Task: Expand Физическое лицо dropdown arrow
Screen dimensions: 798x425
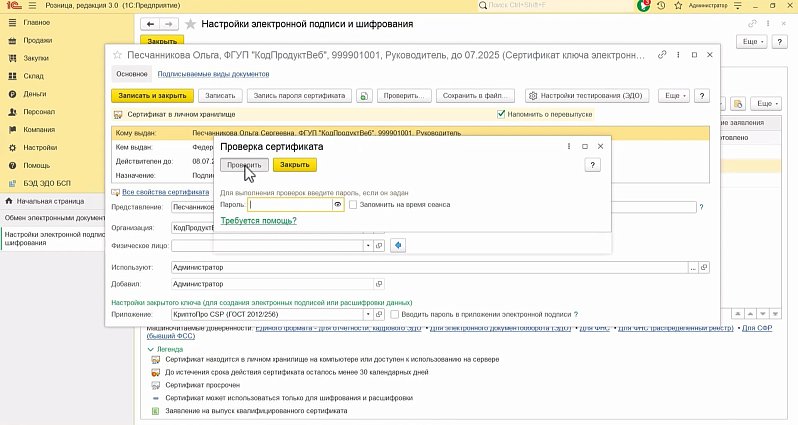Action: [368, 245]
